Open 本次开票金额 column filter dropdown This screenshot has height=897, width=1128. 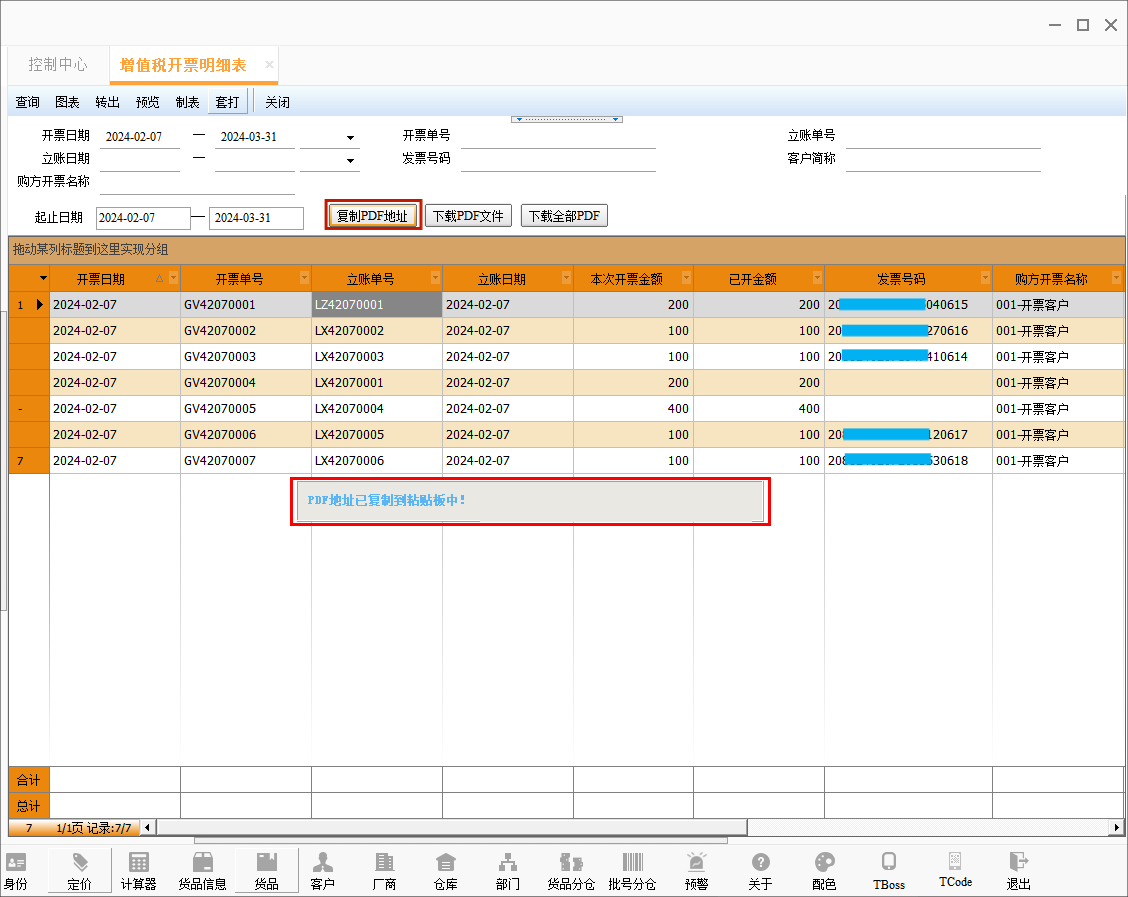(x=686, y=278)
